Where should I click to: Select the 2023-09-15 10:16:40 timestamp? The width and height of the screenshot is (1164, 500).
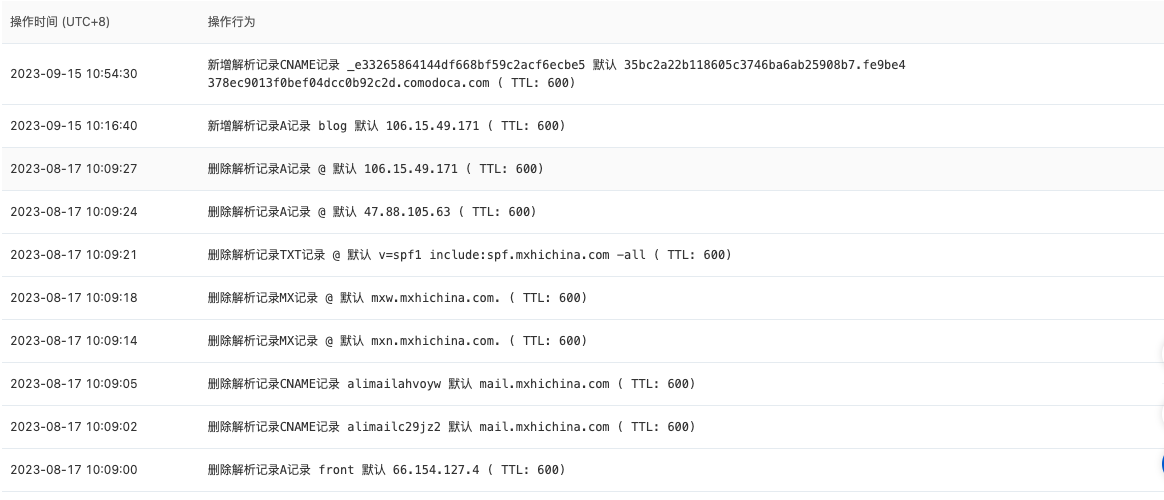click(74, 127)
